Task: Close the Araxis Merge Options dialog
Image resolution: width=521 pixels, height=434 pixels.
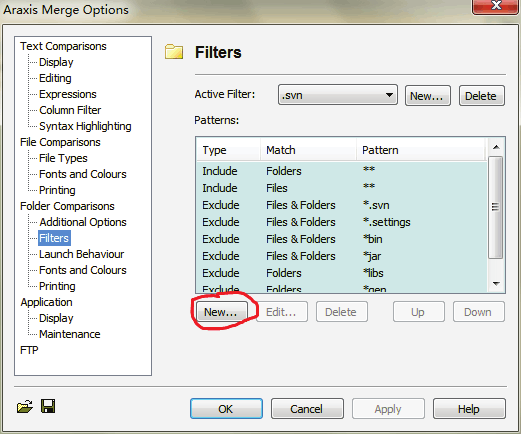Action: pyautogui.click(x=496, y=6)
